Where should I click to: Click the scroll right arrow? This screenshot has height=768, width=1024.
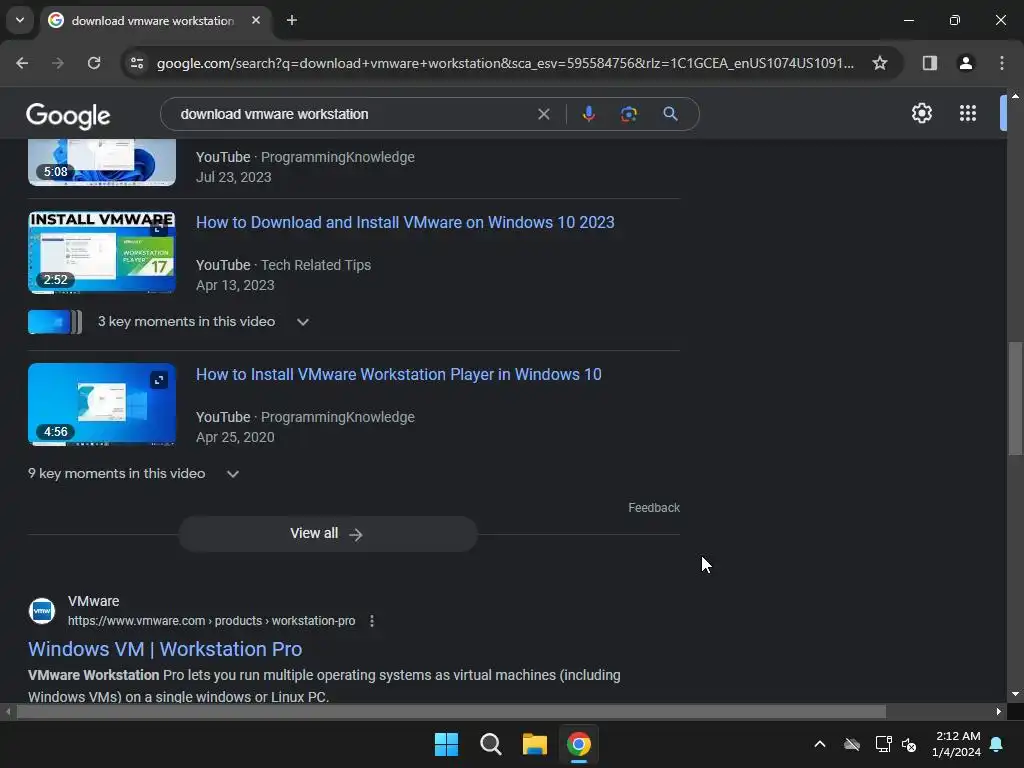tap(998, 712)
